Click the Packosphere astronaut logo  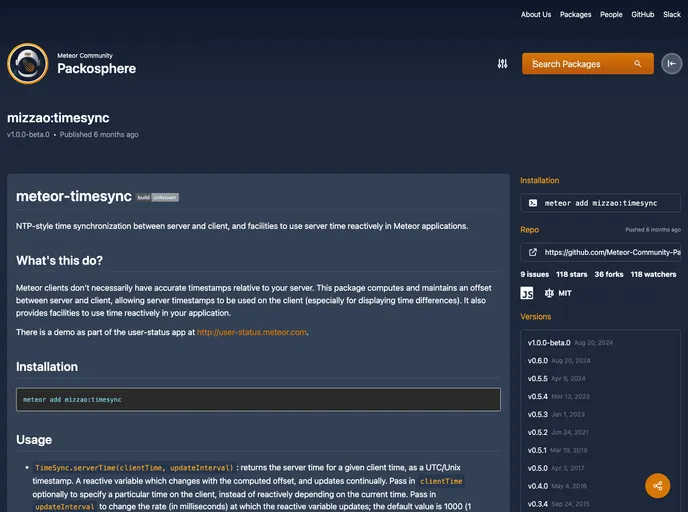(28, 64)
